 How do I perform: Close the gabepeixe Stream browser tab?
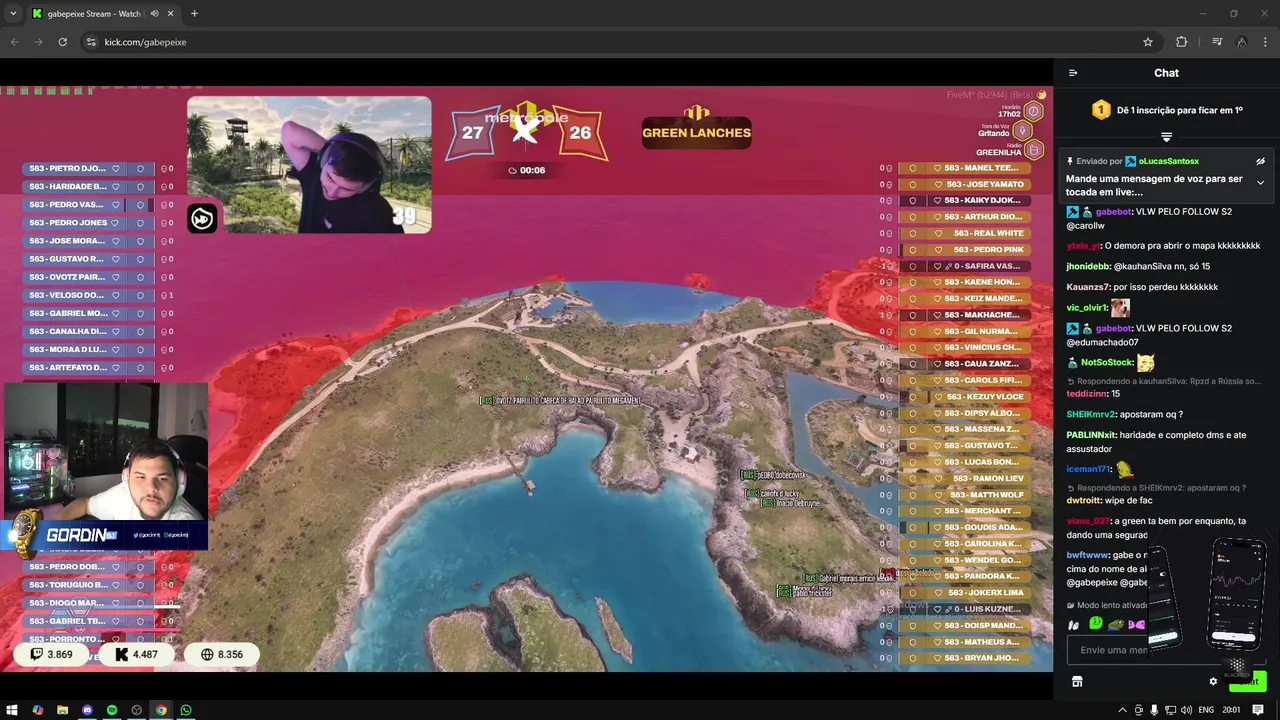pyautogui.click(x=171, y=14)
